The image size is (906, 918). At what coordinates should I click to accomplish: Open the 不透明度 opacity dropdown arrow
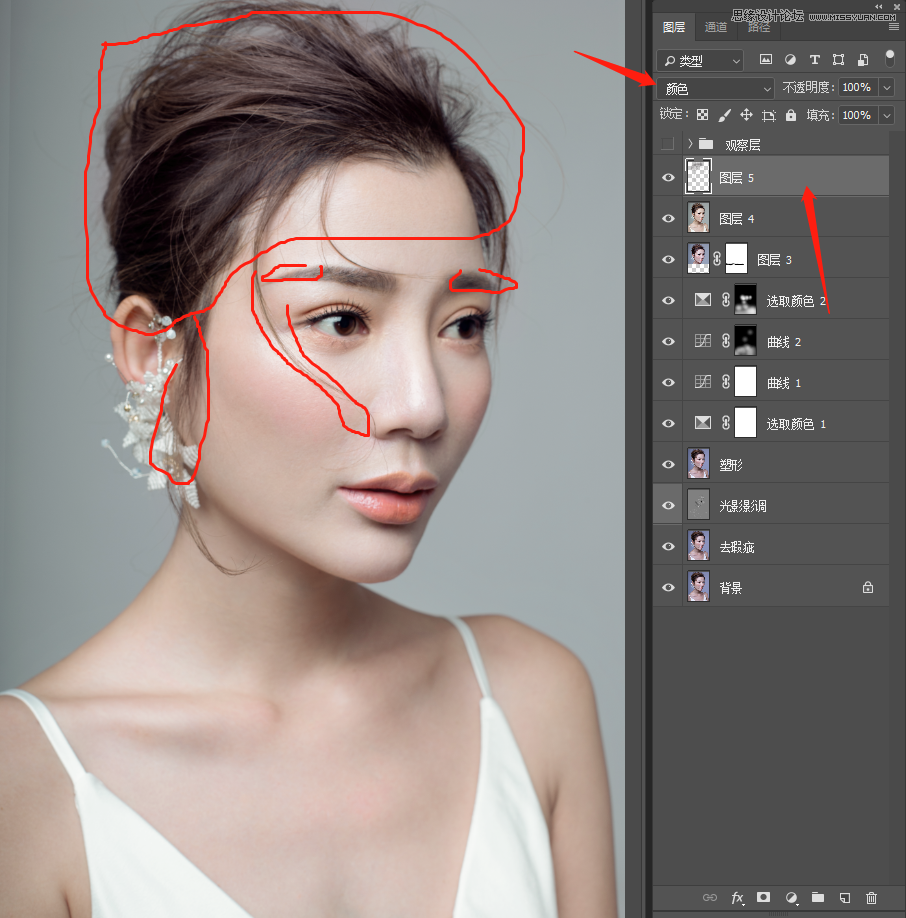tap(886, 88)
